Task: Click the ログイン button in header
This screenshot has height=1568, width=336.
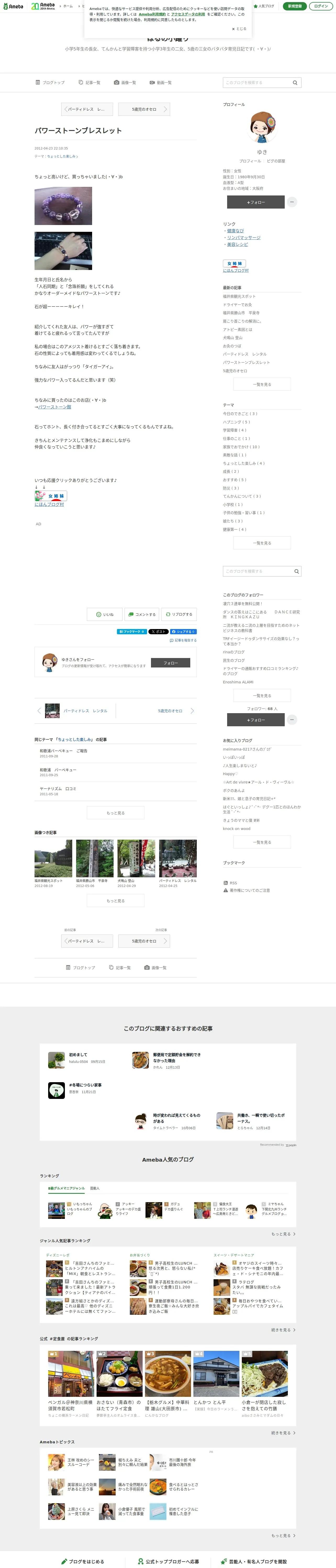Action: click(x=321, y=6)
